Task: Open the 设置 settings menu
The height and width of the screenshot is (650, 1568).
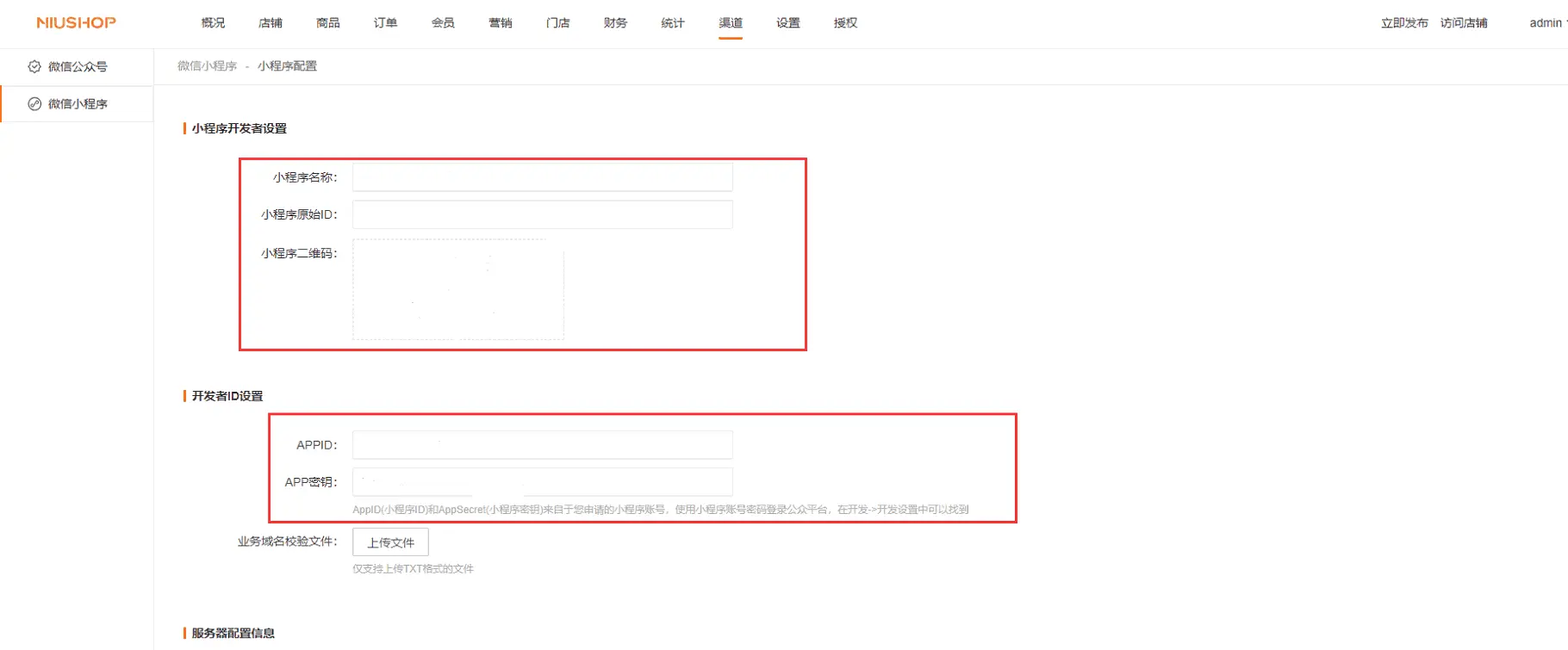Action: (787, 23)
